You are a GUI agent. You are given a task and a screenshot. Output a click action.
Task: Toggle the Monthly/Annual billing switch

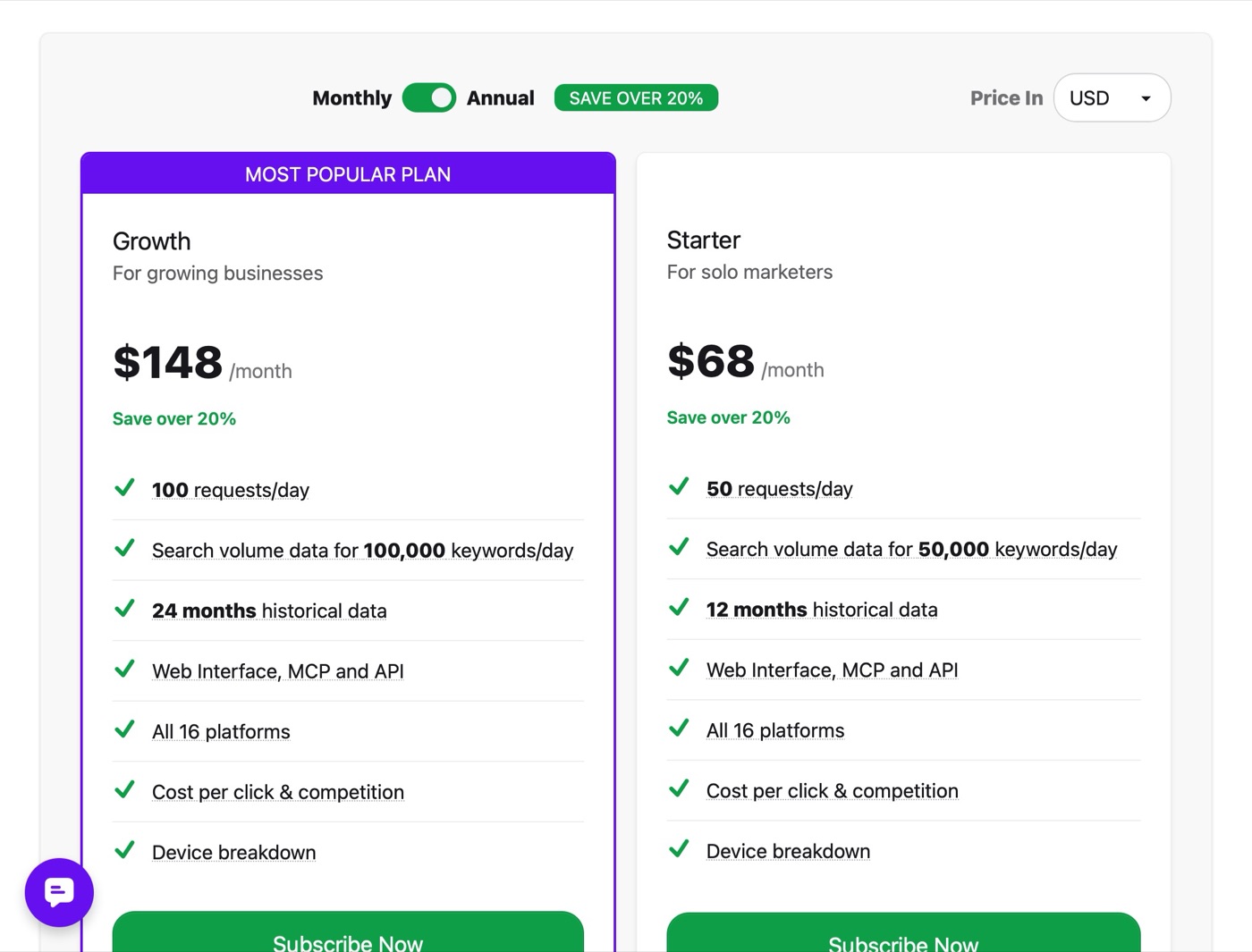[x=429, y=97]
